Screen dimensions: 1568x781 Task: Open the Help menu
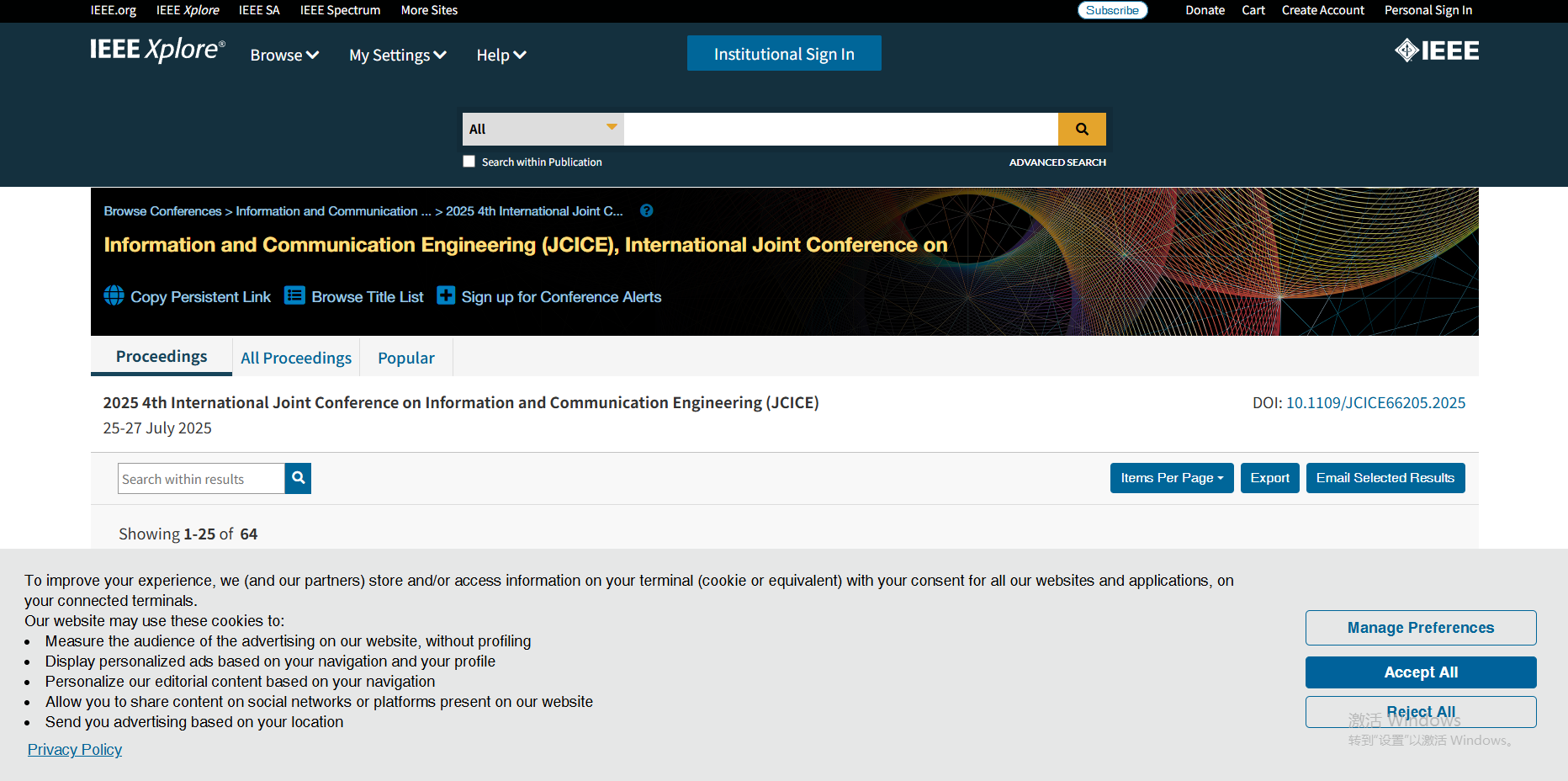pyautogui.click(x=501, y=55)
